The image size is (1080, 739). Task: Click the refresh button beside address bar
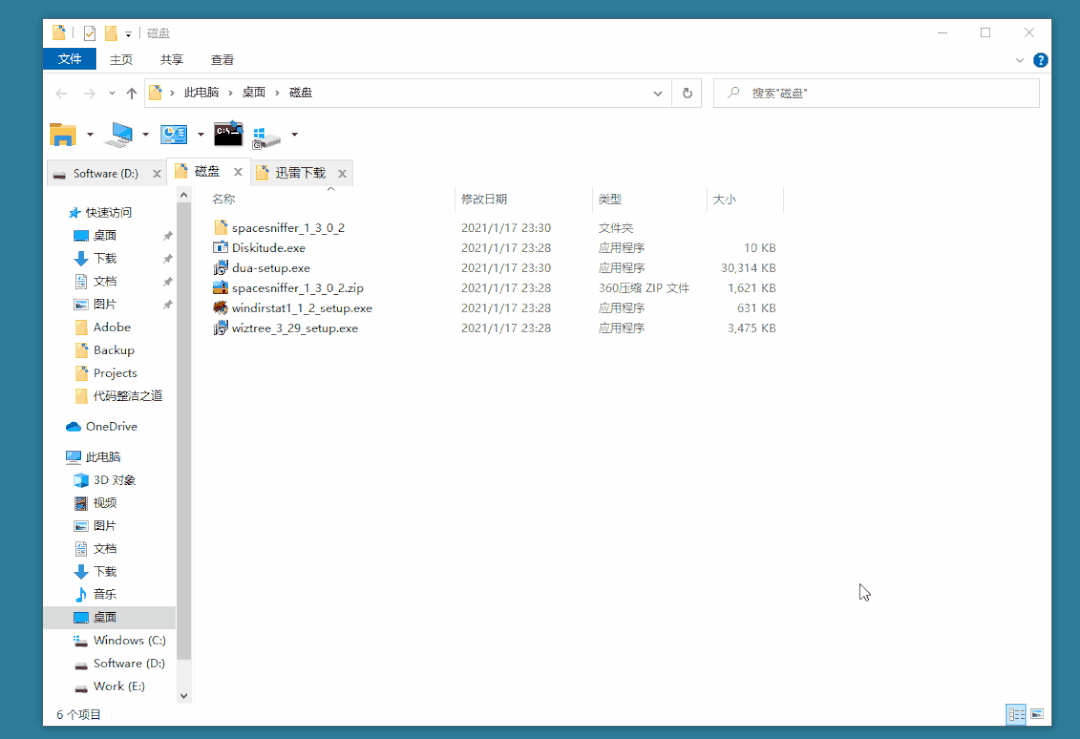click(687, 93)
